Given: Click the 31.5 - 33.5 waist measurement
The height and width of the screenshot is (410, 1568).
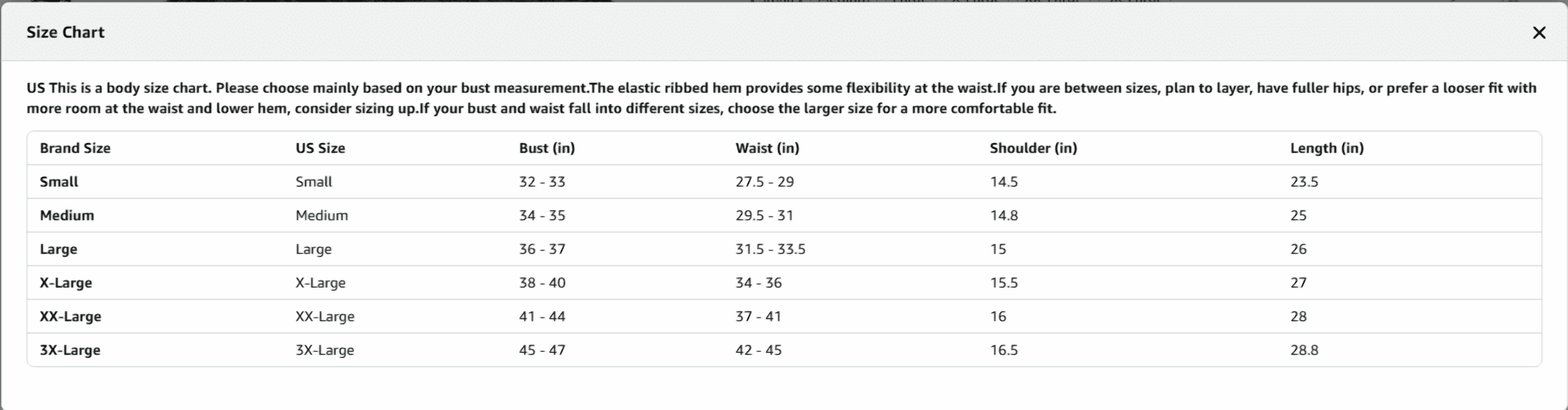Looking at the screenshot, I should [x=770, y=249].
